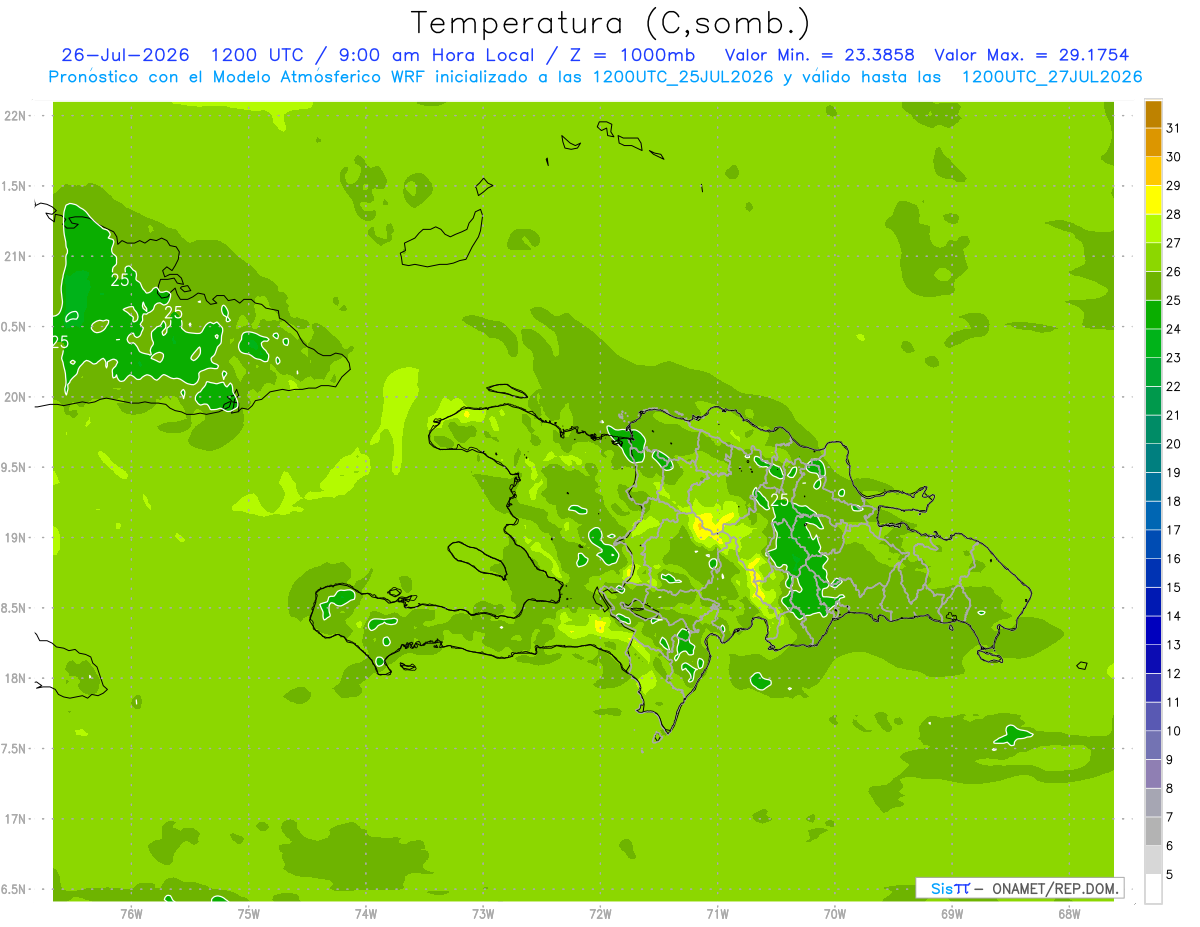This screenshot has width=1200, height=927.
Task: Click the '22N' latitude label
Action: [16, 116]
